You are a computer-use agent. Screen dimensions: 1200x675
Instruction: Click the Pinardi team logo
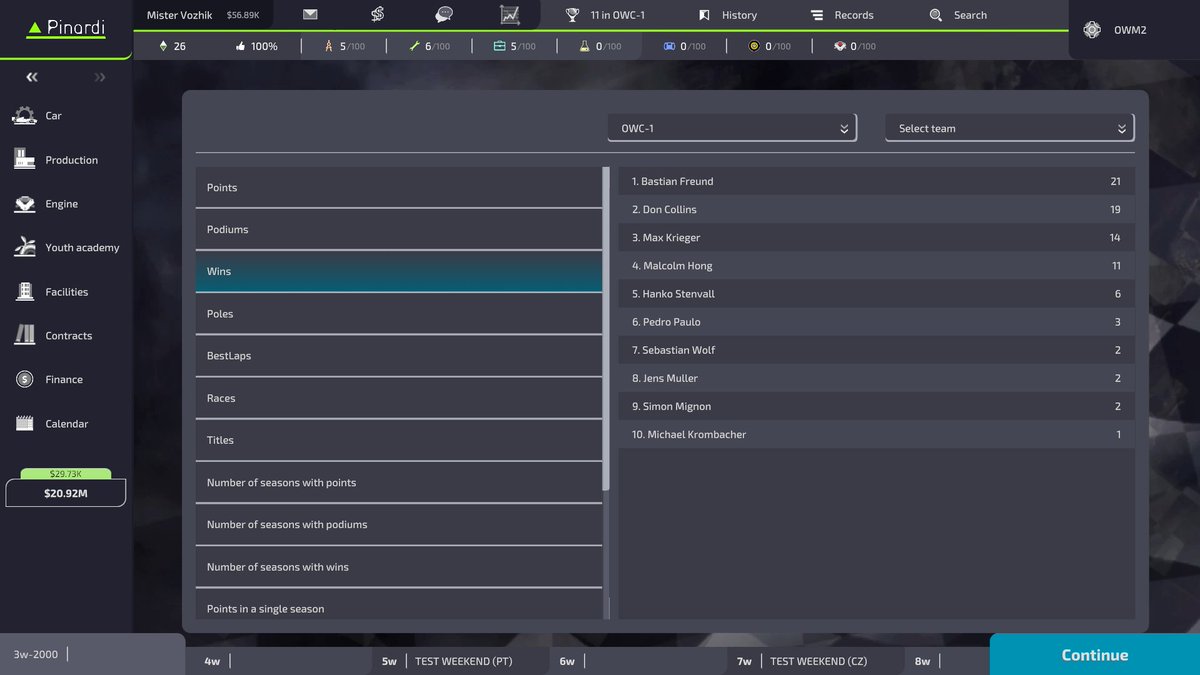point(66,28)
